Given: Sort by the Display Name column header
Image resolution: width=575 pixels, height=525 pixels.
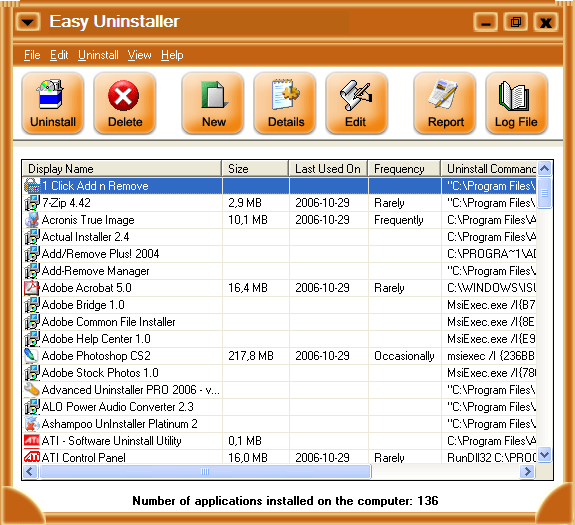Looking at the screenshot, I should pyautogui.click(x=122, y=169).
